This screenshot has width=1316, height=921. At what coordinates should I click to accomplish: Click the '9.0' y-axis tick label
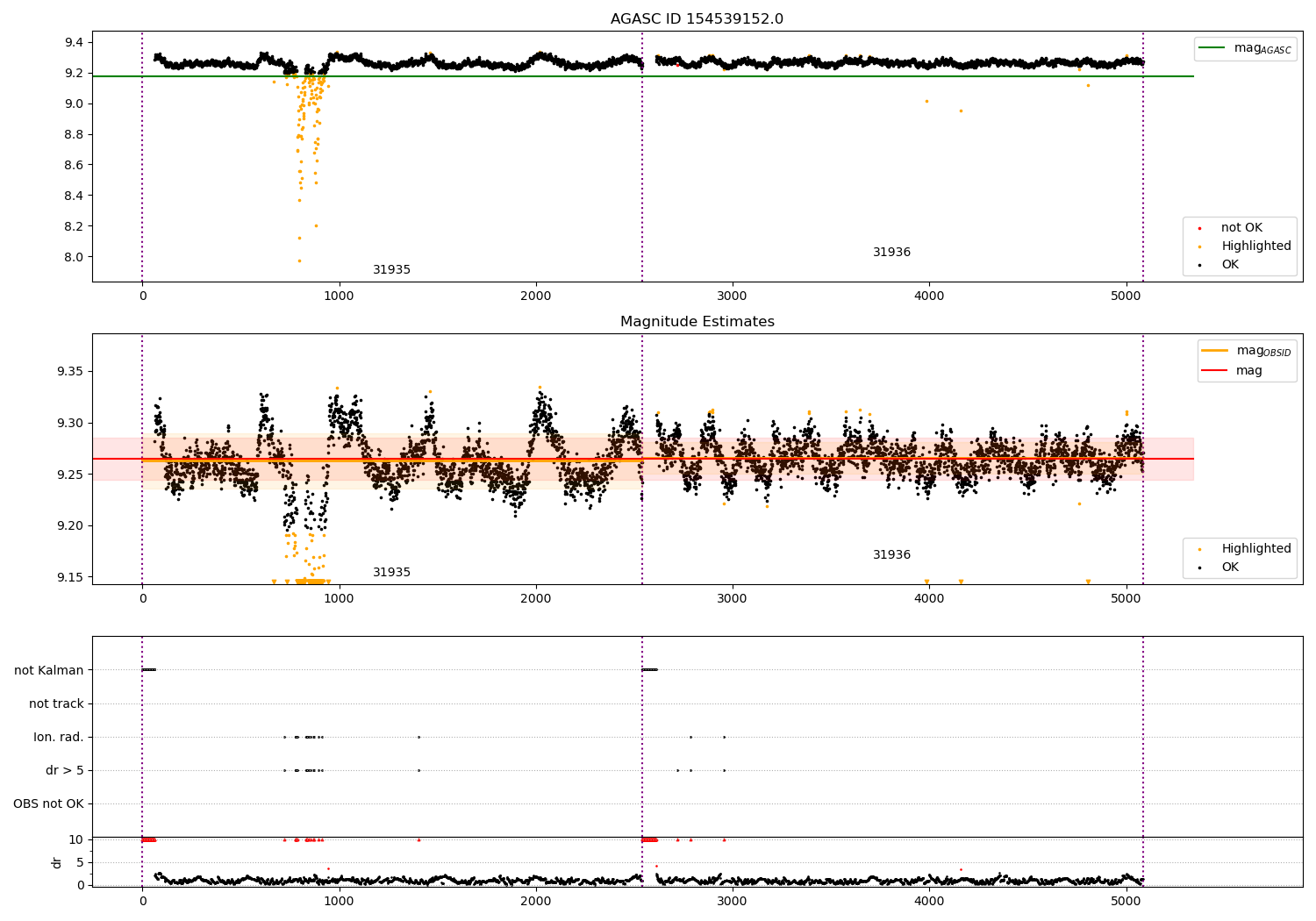tap(74, 104)
